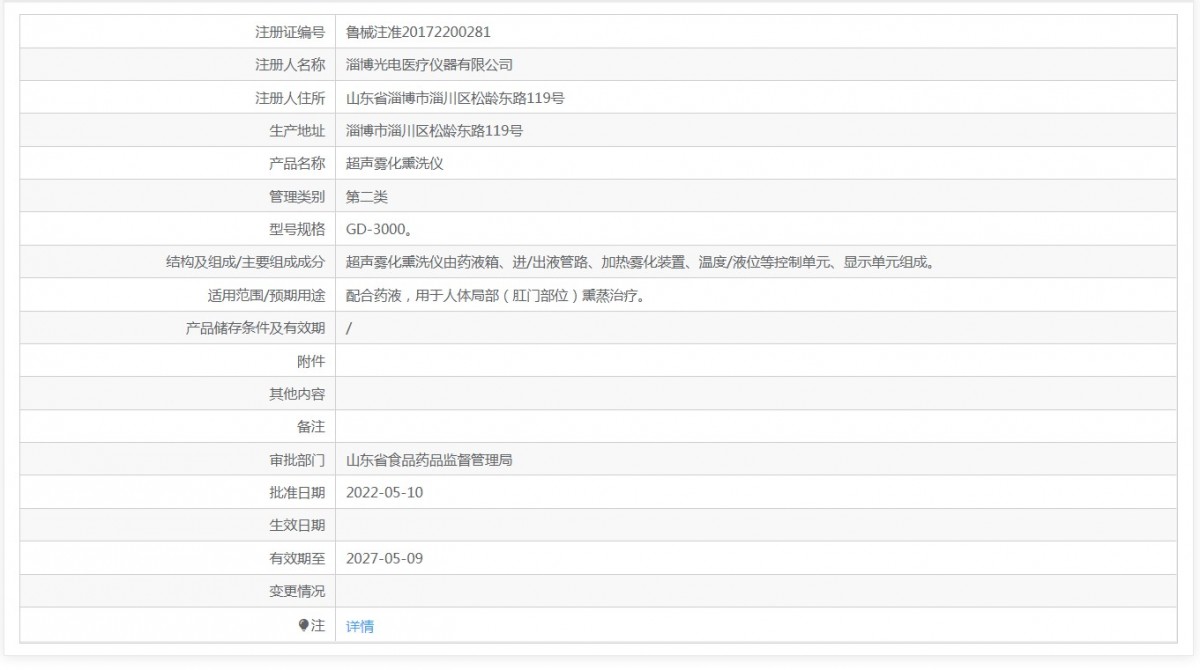1200x670 pixels.
Task: Click the 其他内容 label
Action: pyautogui.click(x=297, y=394)
